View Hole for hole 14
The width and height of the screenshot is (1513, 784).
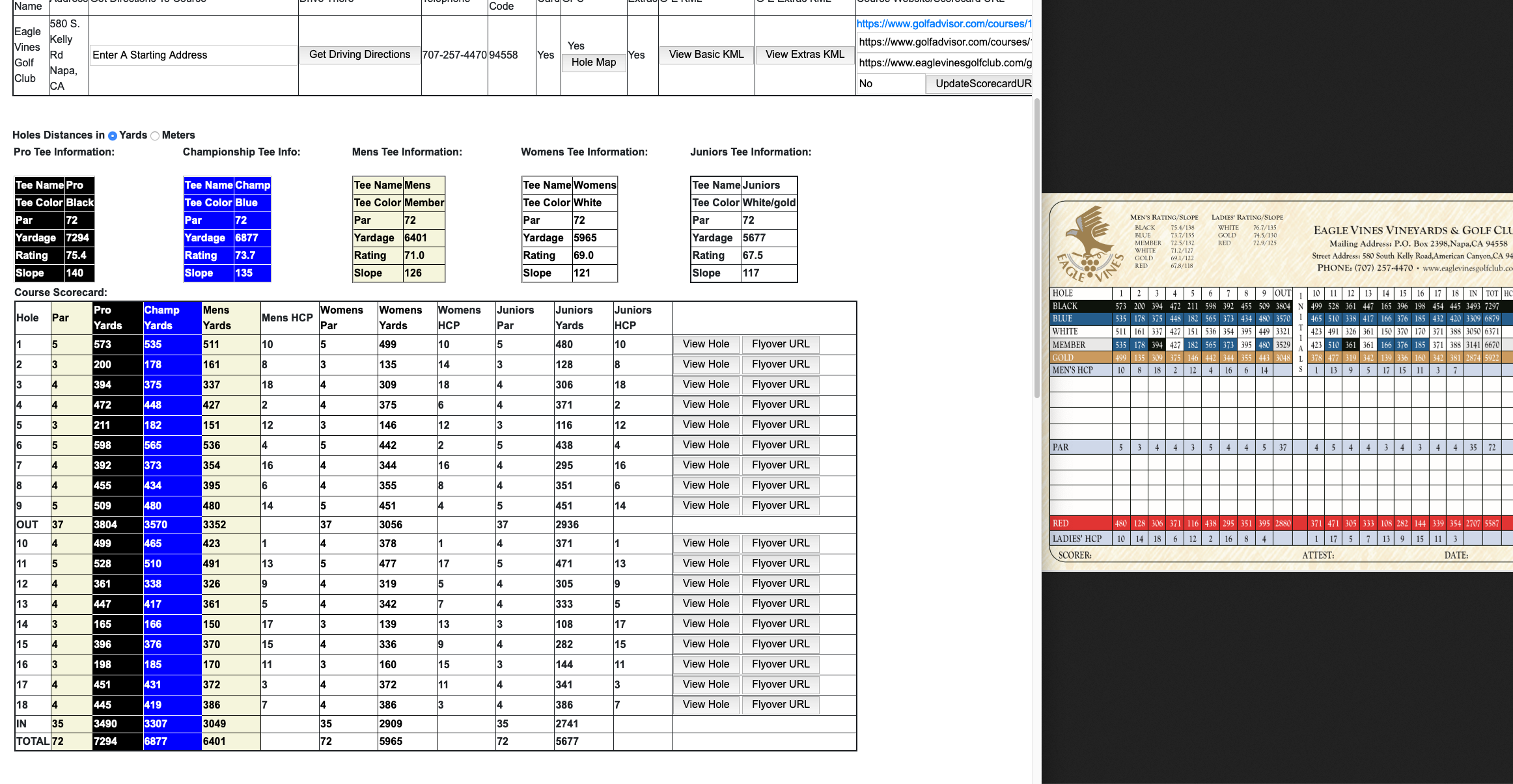coord(706,624)
